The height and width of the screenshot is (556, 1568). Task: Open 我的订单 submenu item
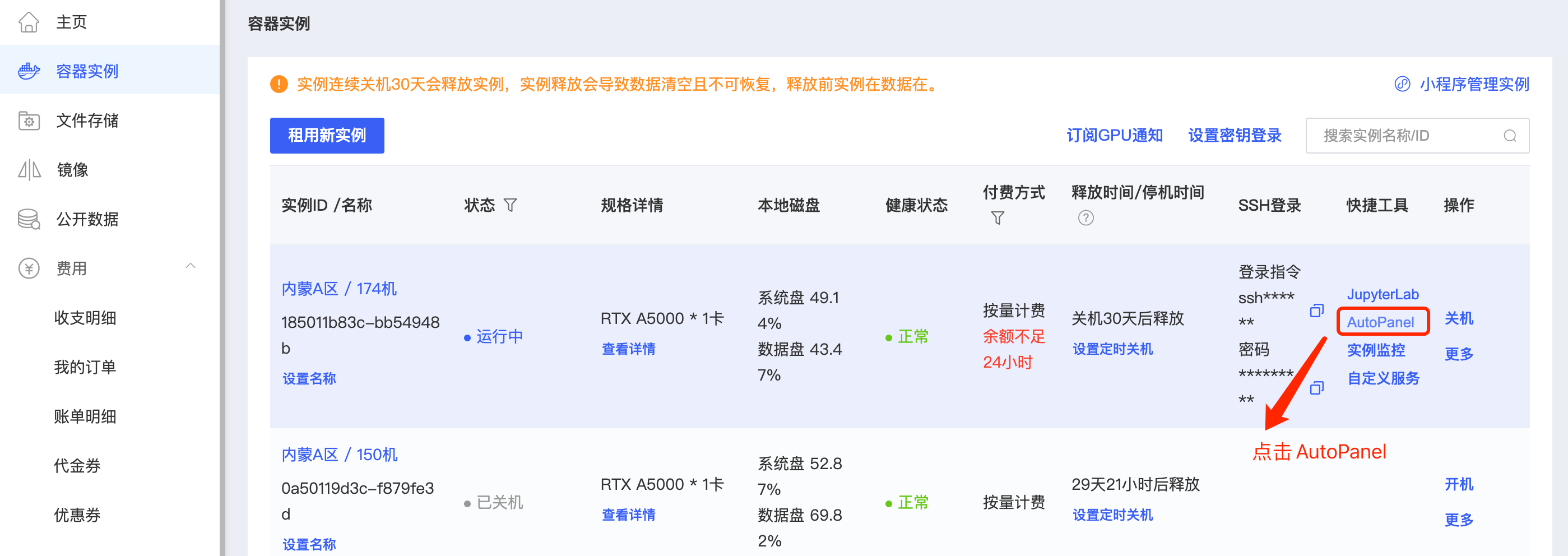click(85, 367)
